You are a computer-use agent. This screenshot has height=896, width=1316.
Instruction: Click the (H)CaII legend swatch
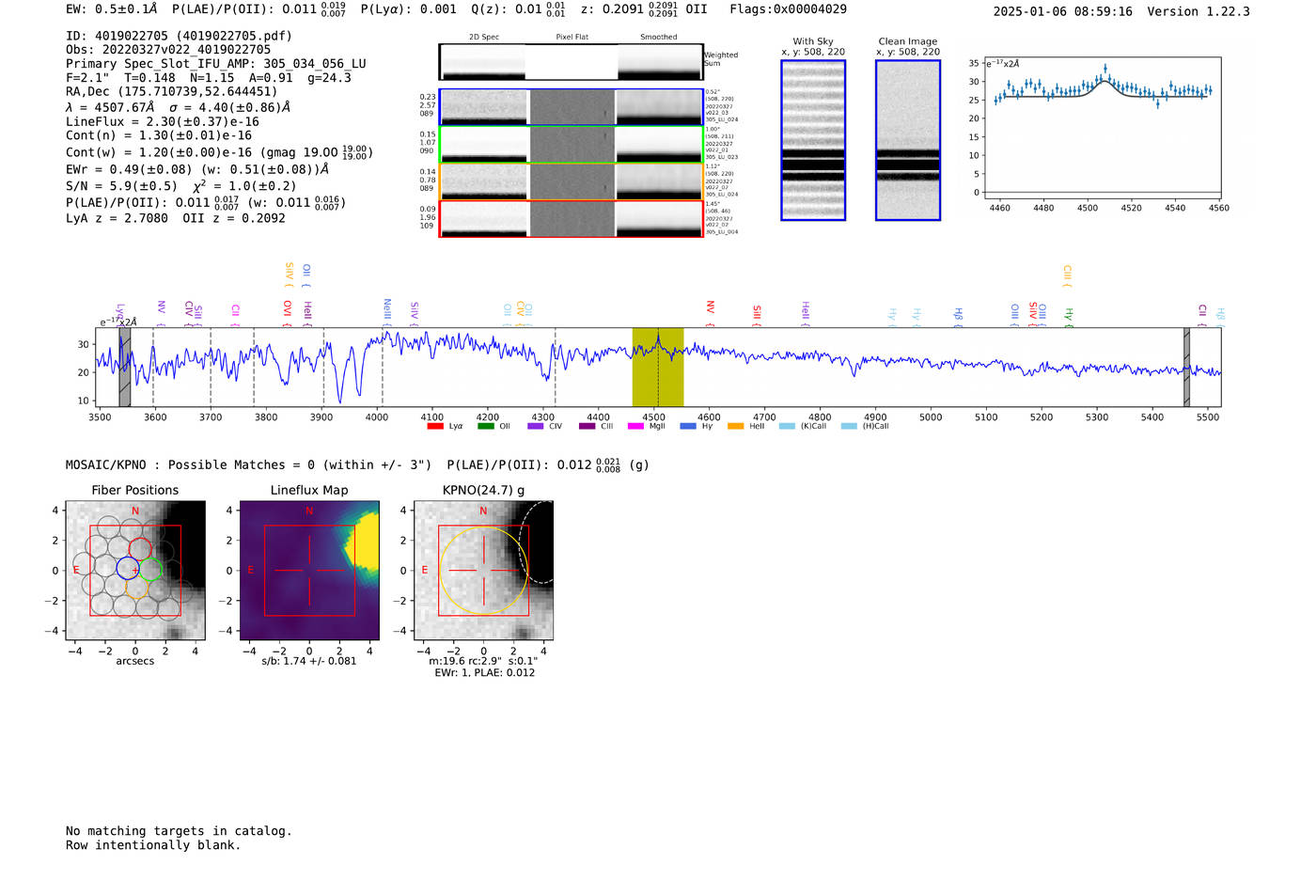coord(849,426)
